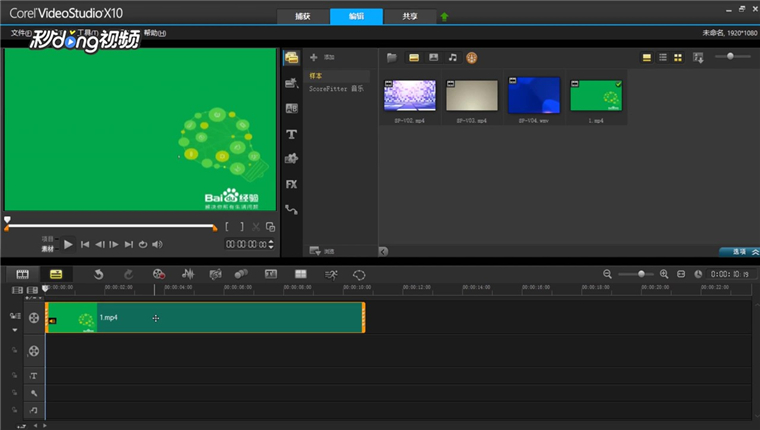Switch to the 捕获 capture tab
Image resolution: width=760 pixels, height=430 pixels.
303,16
